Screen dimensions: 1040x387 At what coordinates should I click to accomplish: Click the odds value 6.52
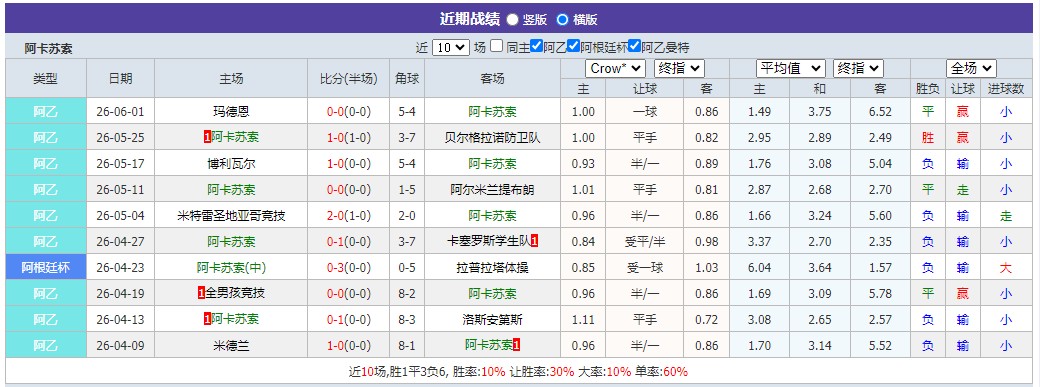pos(880,112)
